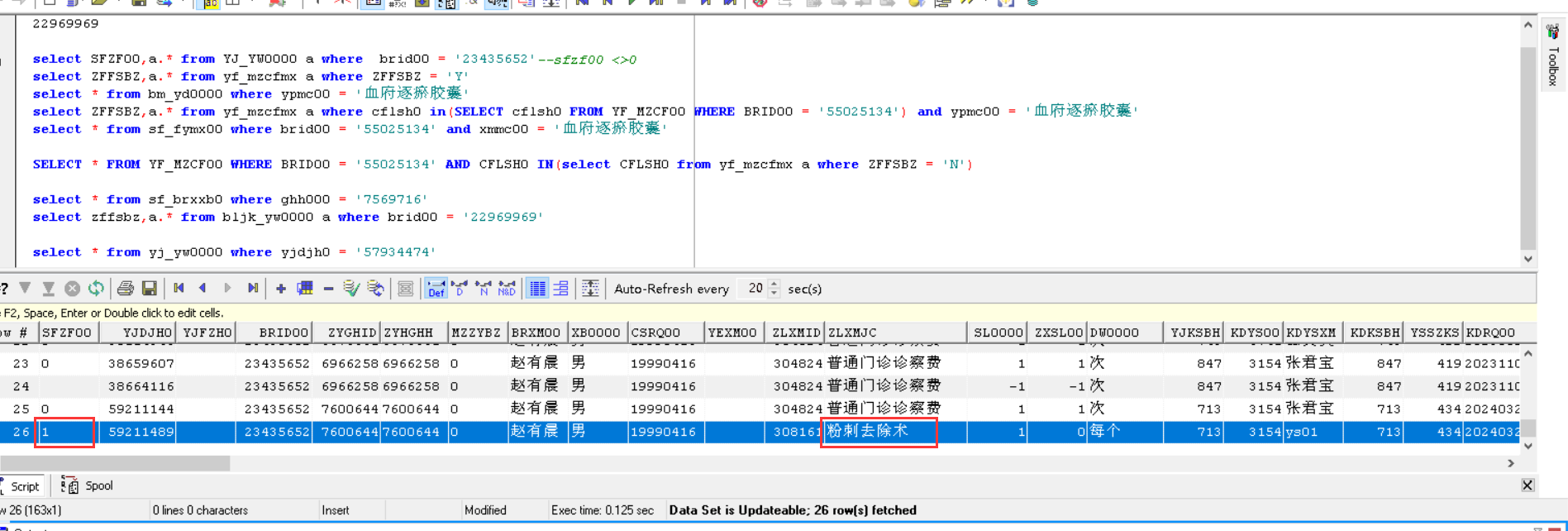Switch to the Script tab
The height and width of the screenshot is (531, 1568).
24,486
